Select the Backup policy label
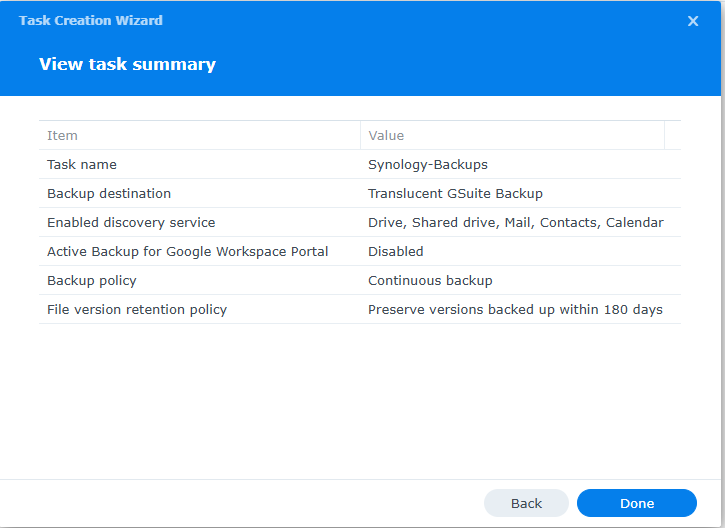This screenshot has height=528, width=725. point(92,281)
